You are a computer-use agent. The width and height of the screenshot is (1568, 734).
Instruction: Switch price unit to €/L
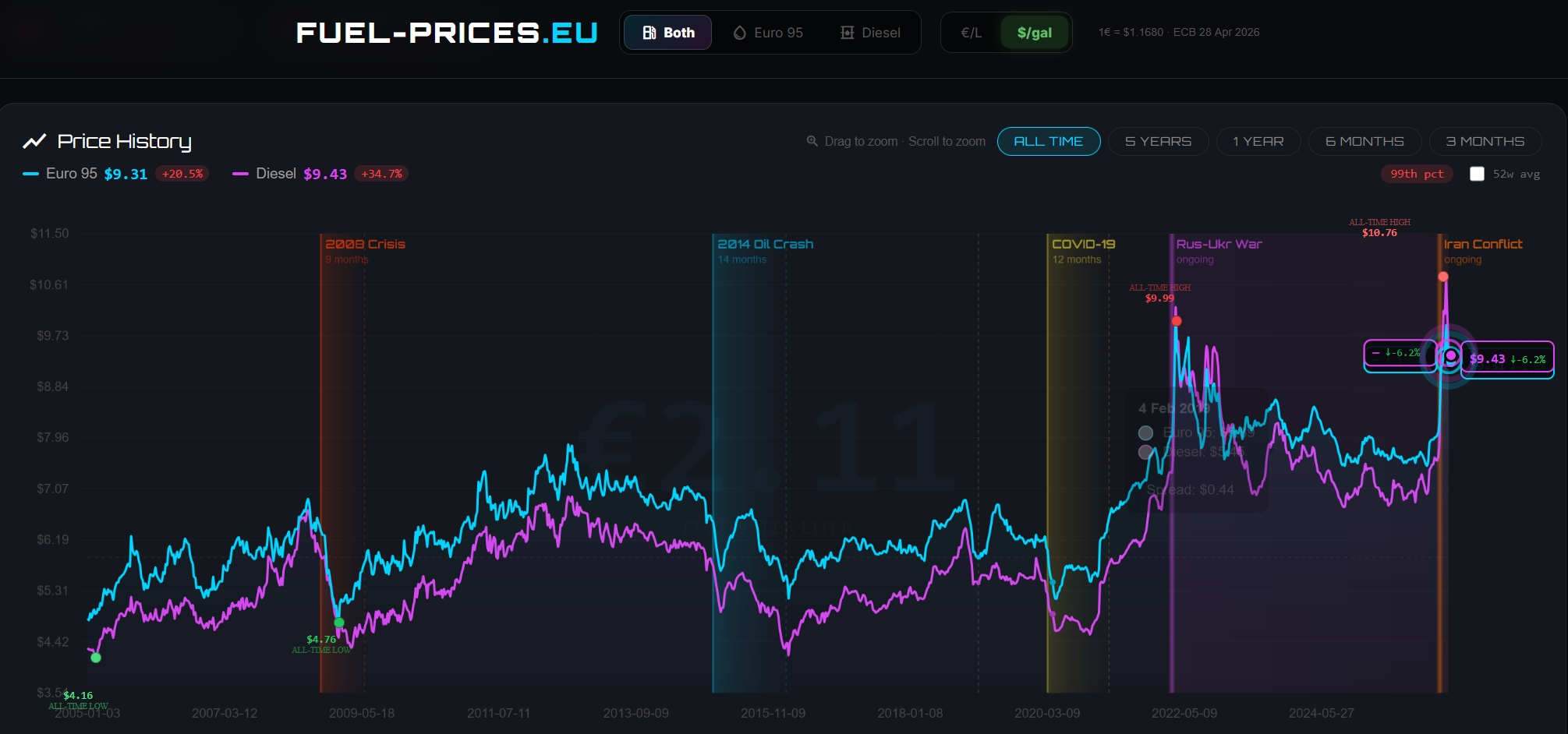tap(972, 33)
